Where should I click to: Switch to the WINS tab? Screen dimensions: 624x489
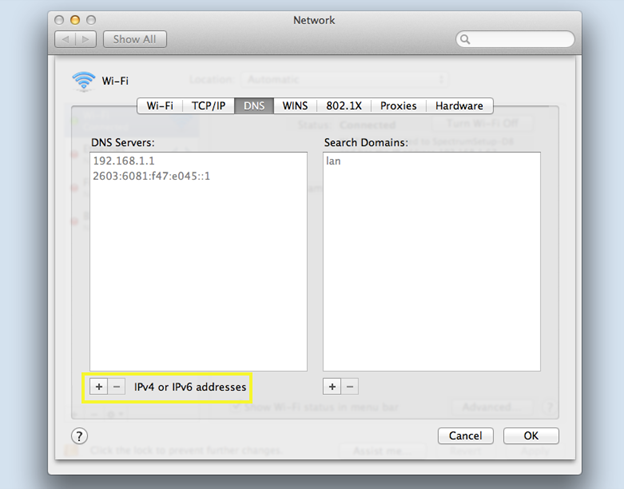[x=295, y=106]
